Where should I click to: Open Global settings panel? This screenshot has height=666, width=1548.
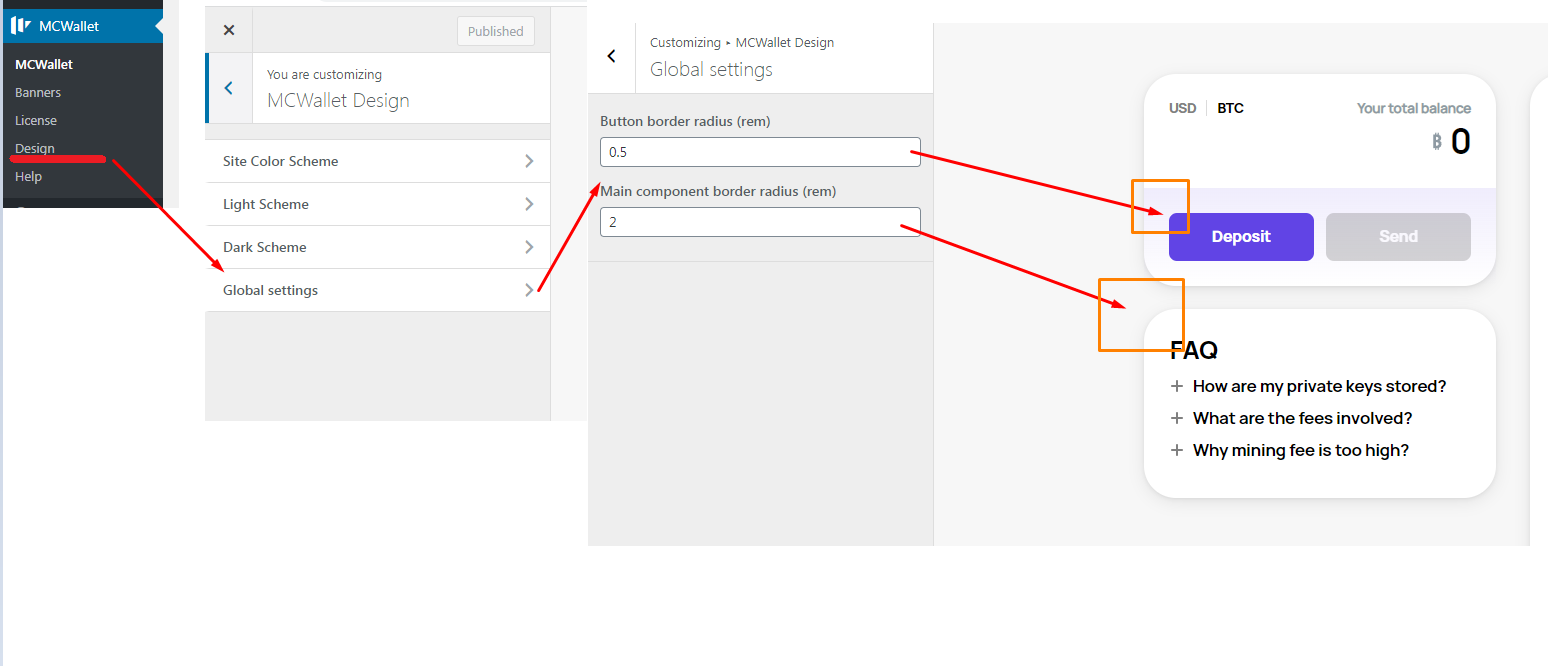[377, 290]
